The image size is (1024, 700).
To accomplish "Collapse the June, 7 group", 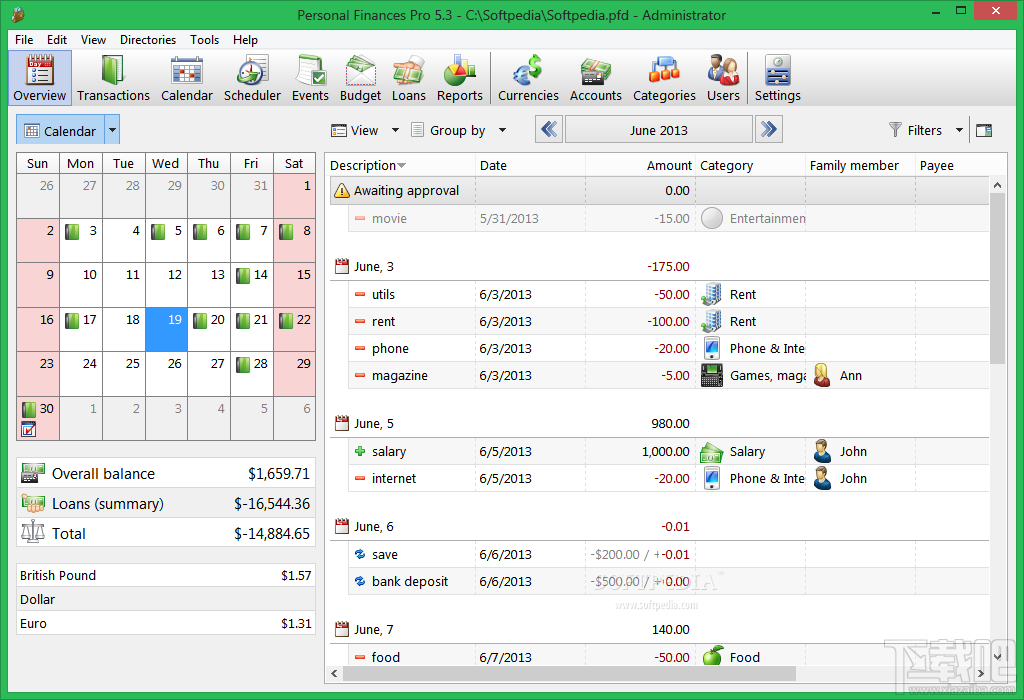I will coord(342,629).
